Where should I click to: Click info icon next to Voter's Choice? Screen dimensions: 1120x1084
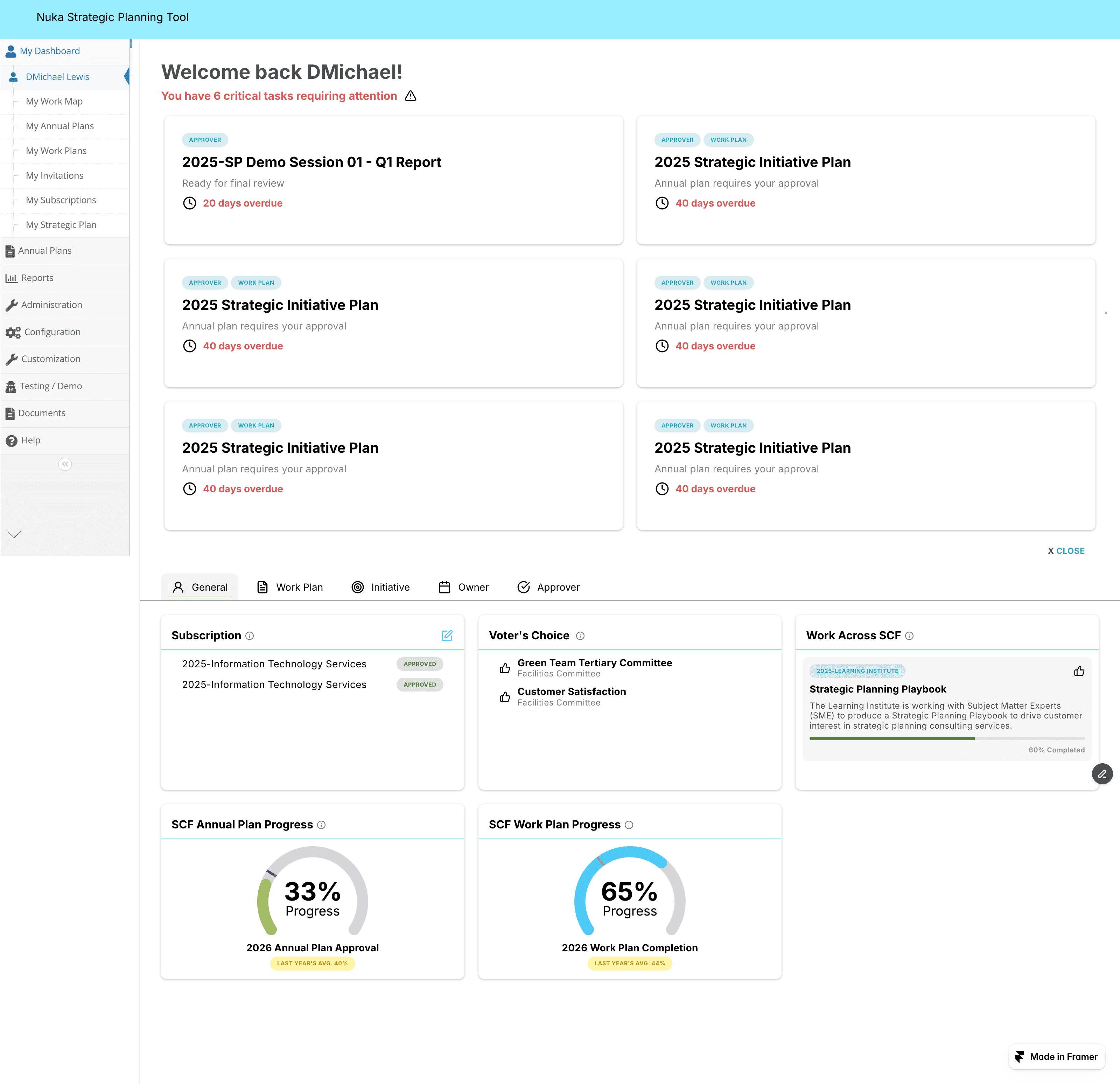580,636
